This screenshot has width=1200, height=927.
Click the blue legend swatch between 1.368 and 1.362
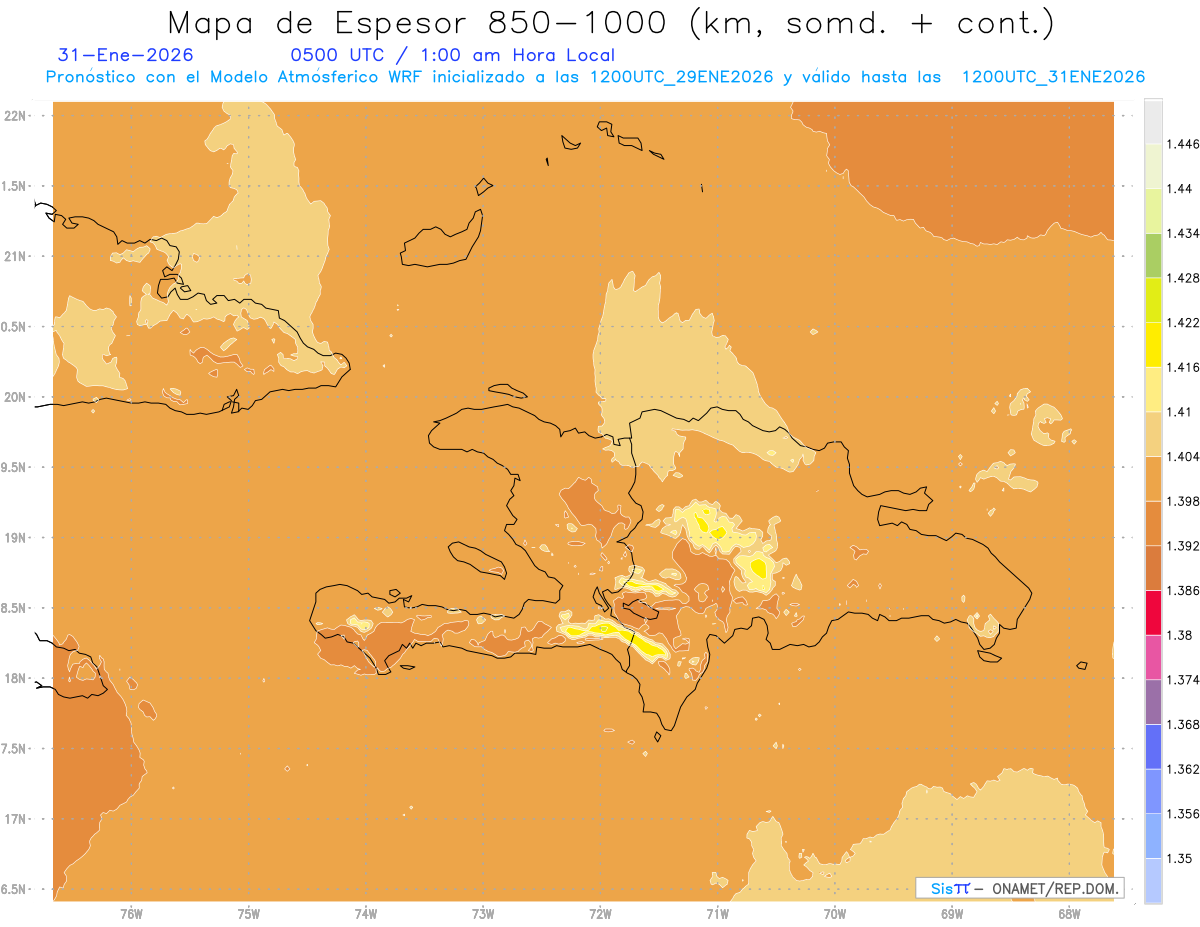point(1153,747)
